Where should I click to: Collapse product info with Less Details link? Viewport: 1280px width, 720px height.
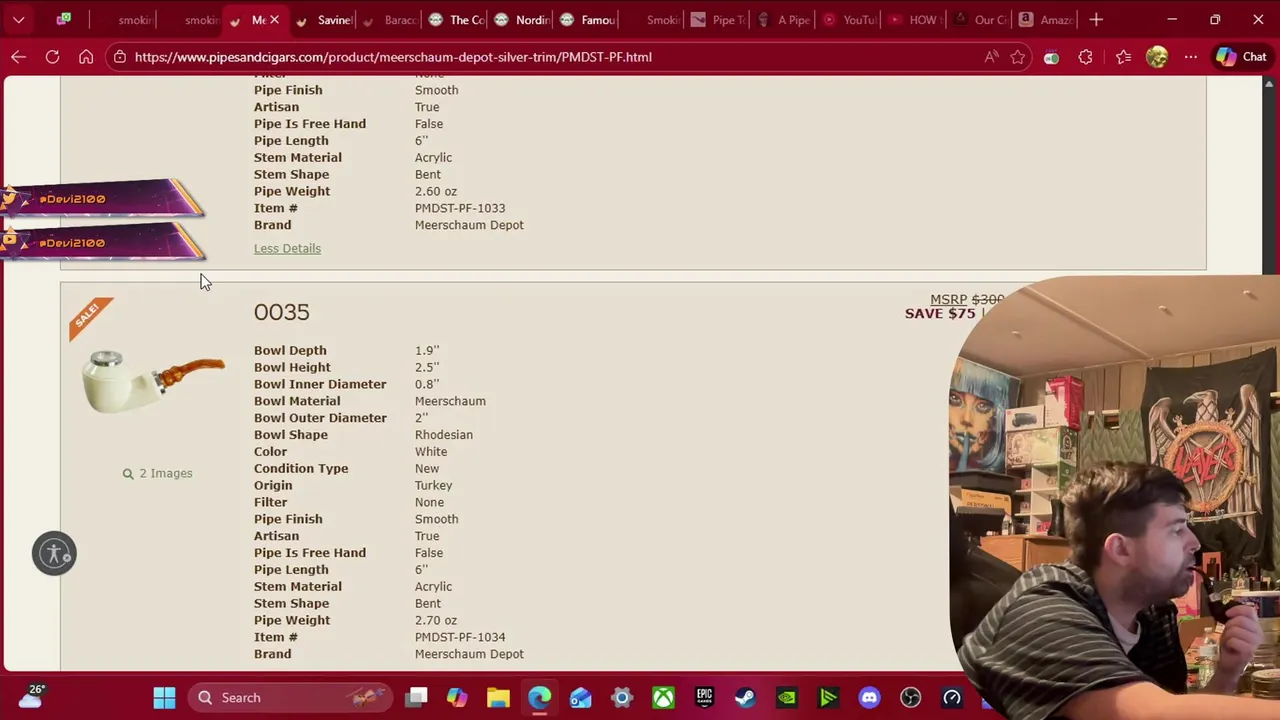click(287, 248)
